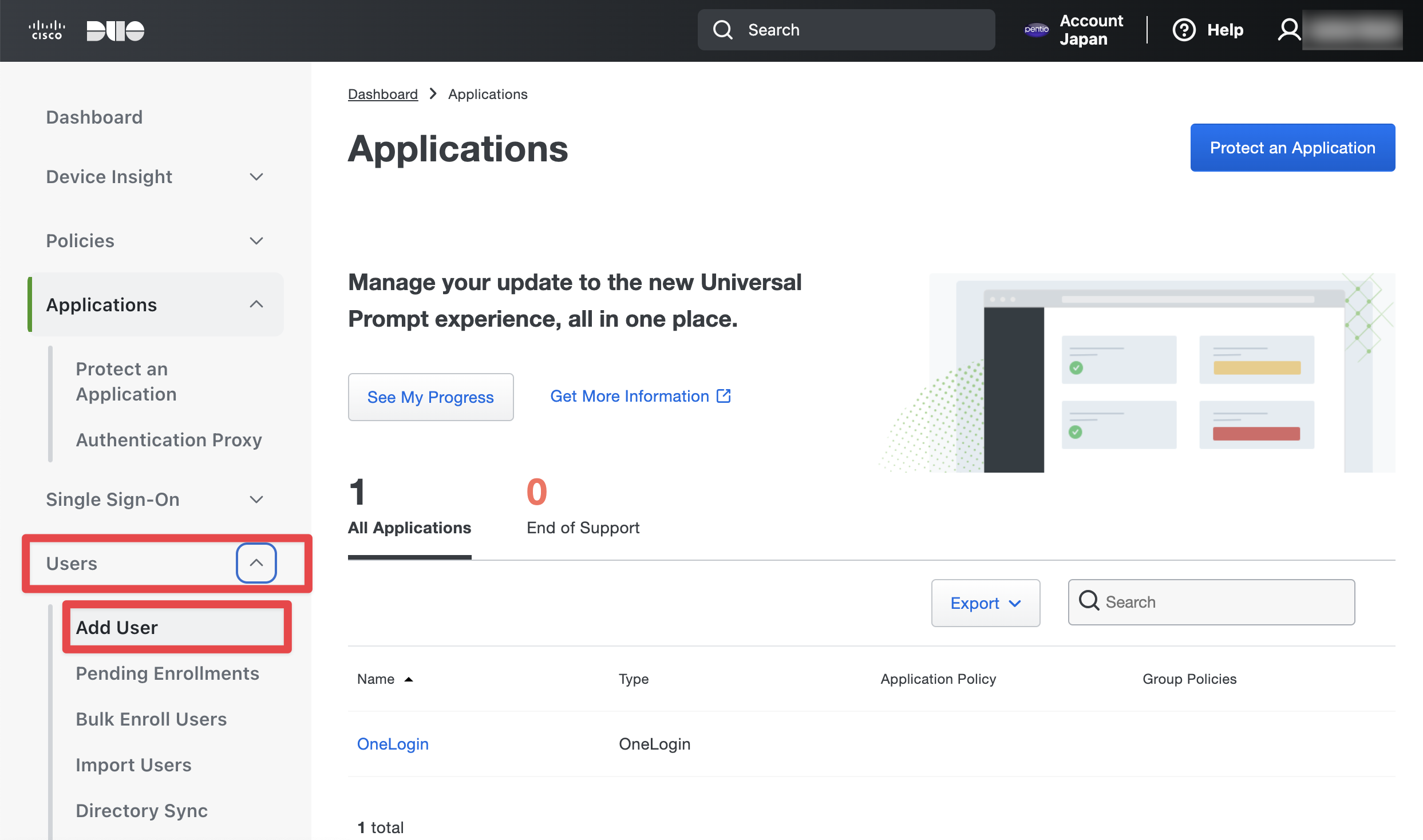Click the Type column header
The height and width of the screenshot is (840, 1423).
pos(634,679)
